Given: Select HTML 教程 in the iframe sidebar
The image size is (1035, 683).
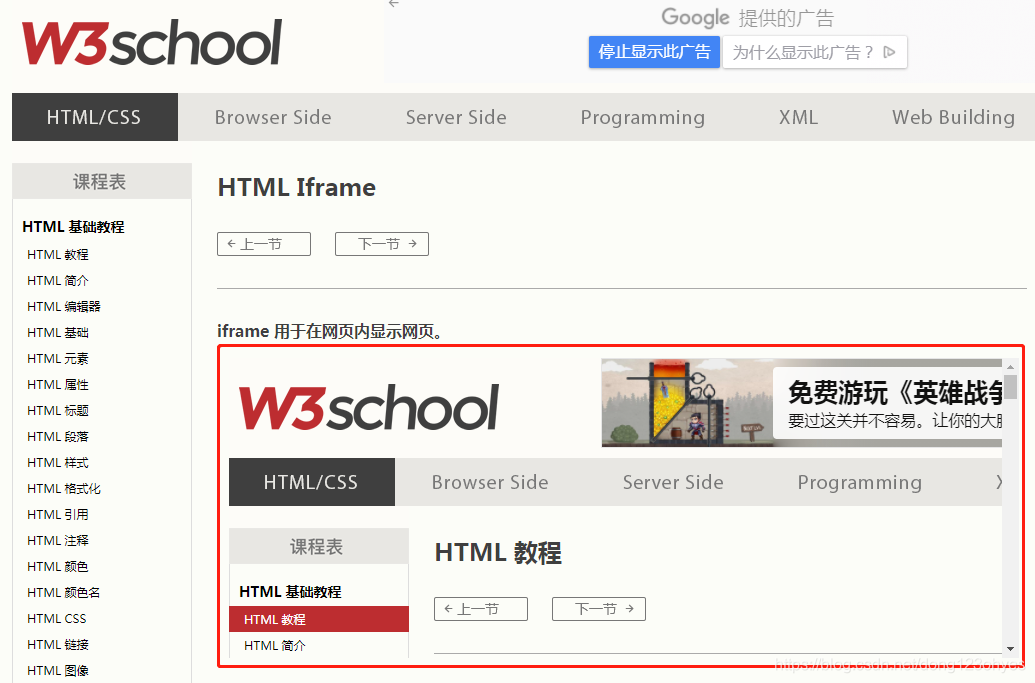Looking at the screenshot, I should point(274,619).
